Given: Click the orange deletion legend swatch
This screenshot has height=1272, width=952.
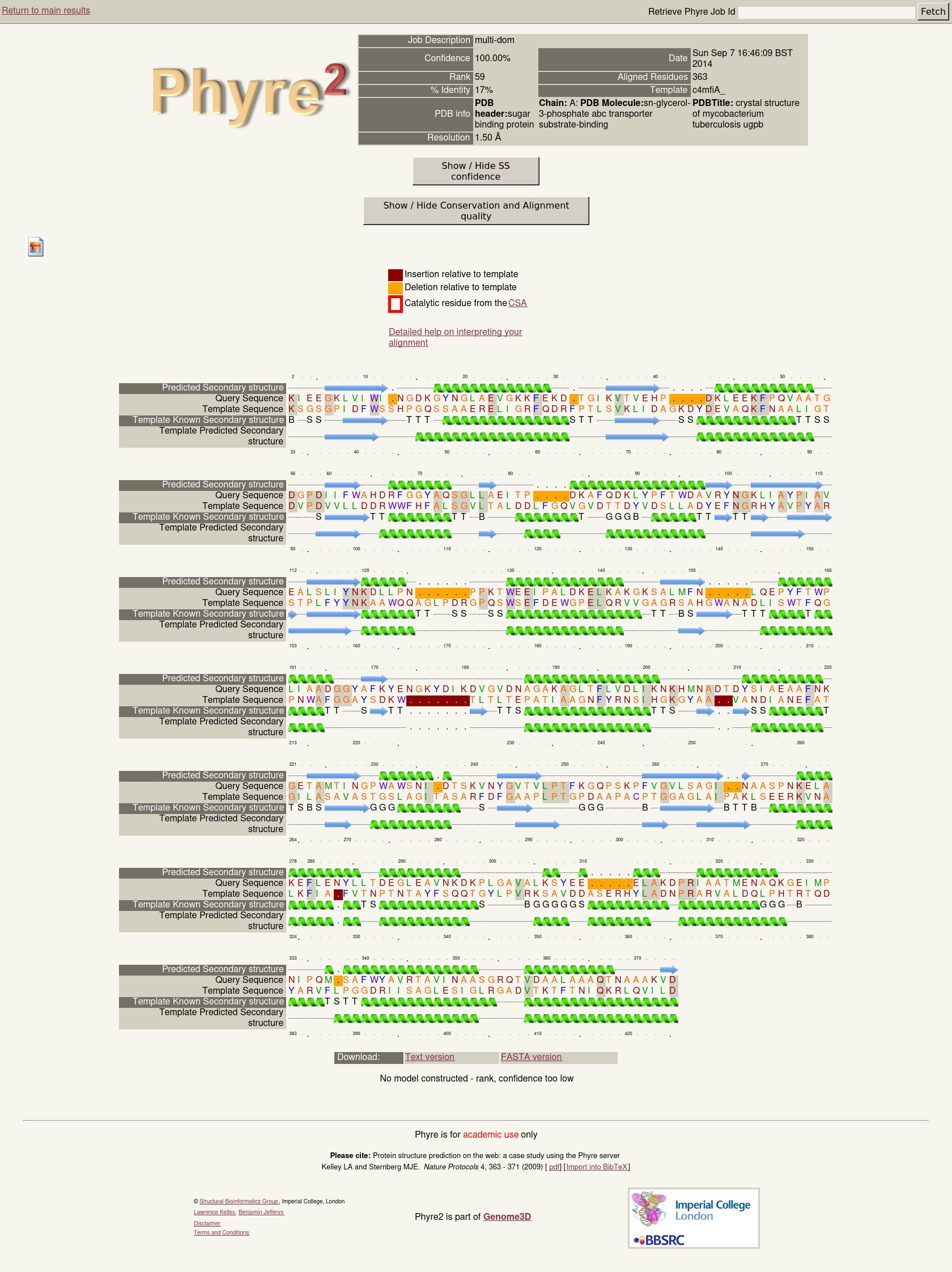Looking at the screenshot, I should coord(395,287).
